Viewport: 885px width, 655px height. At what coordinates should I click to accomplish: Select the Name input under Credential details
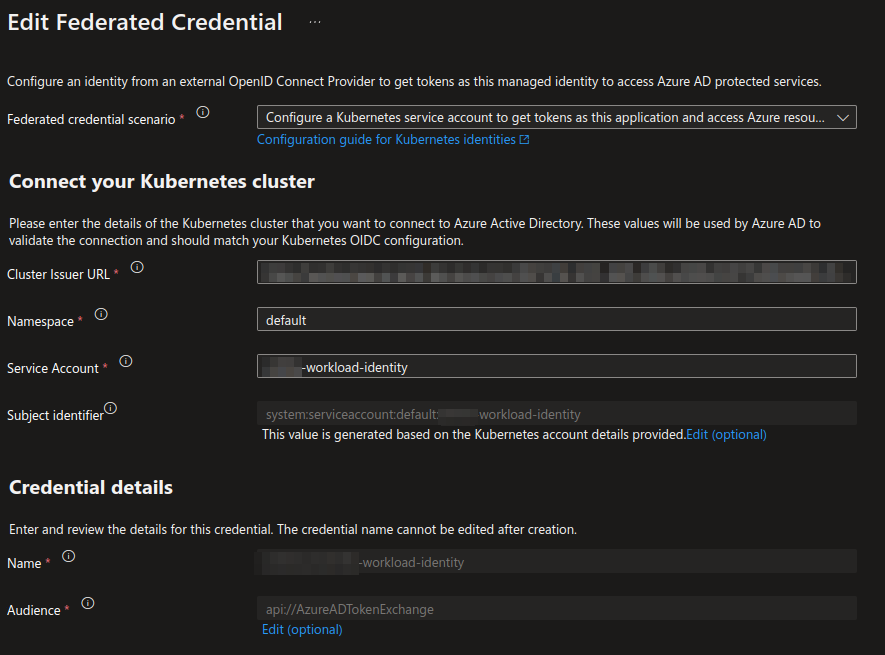click(556, 561)
